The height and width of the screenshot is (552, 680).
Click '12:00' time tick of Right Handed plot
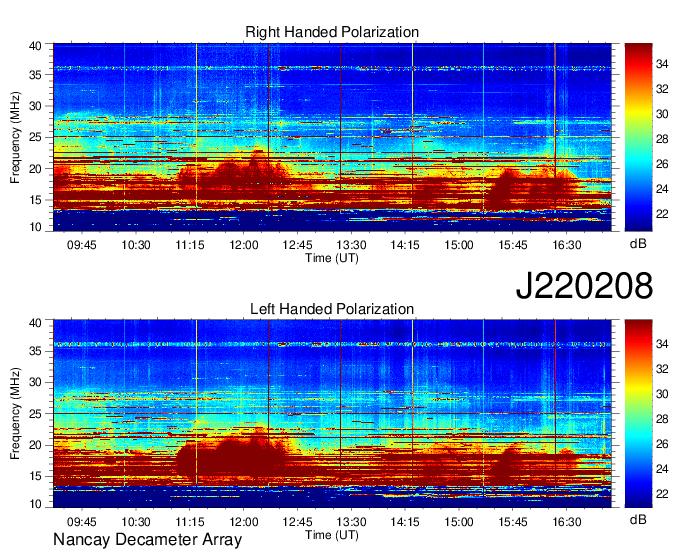pos(244,245)
